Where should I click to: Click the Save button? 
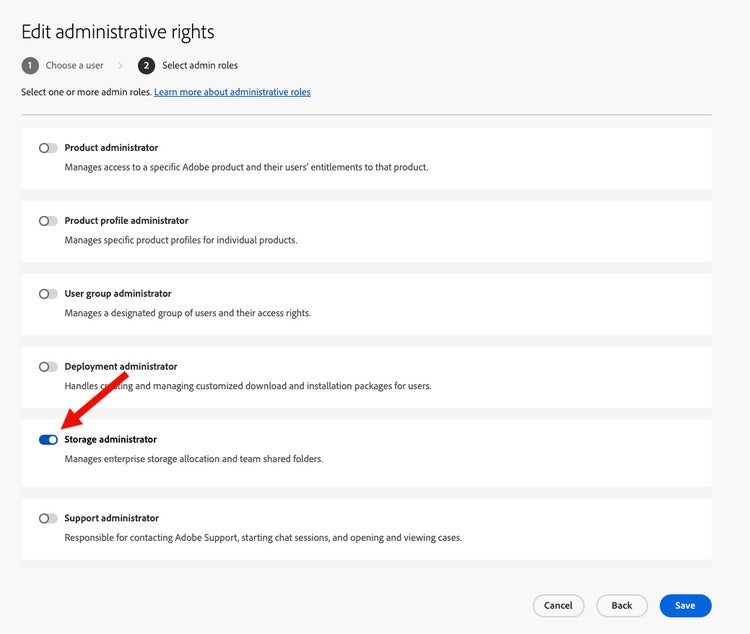click(x=685, y=606)
